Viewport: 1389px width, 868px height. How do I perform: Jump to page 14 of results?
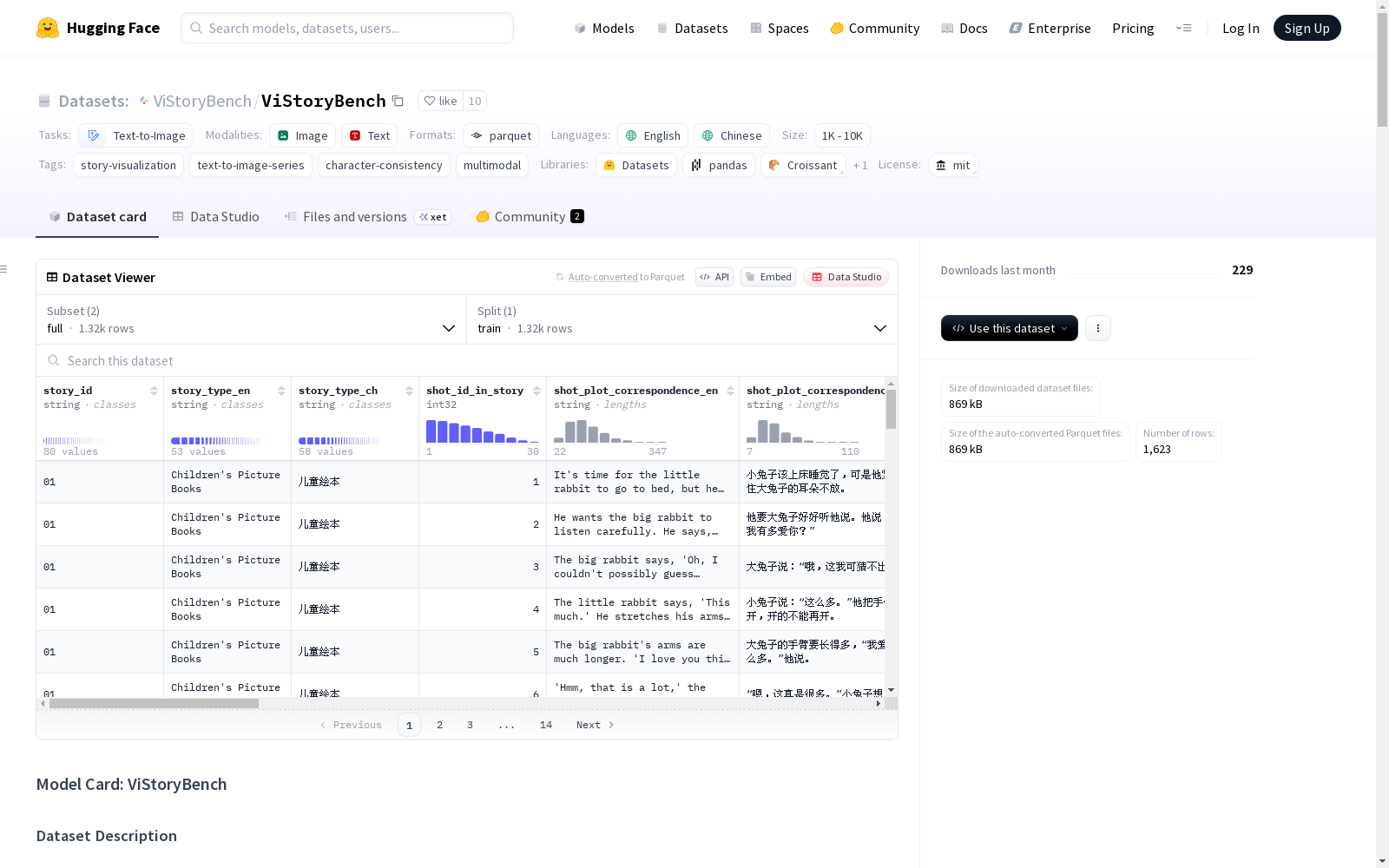click(x=545, y=725)
